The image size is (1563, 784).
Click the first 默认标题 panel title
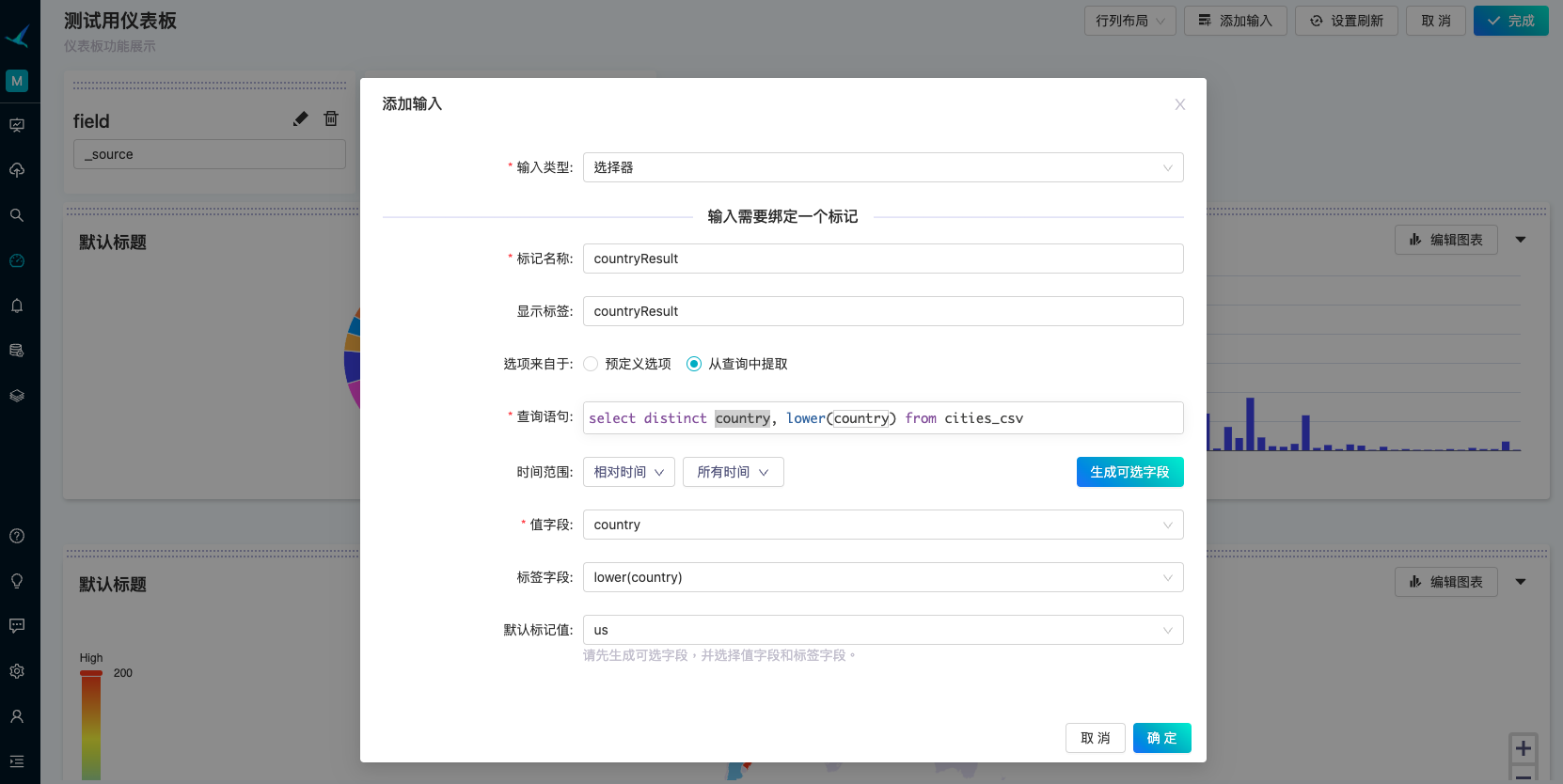pos(113,243)
